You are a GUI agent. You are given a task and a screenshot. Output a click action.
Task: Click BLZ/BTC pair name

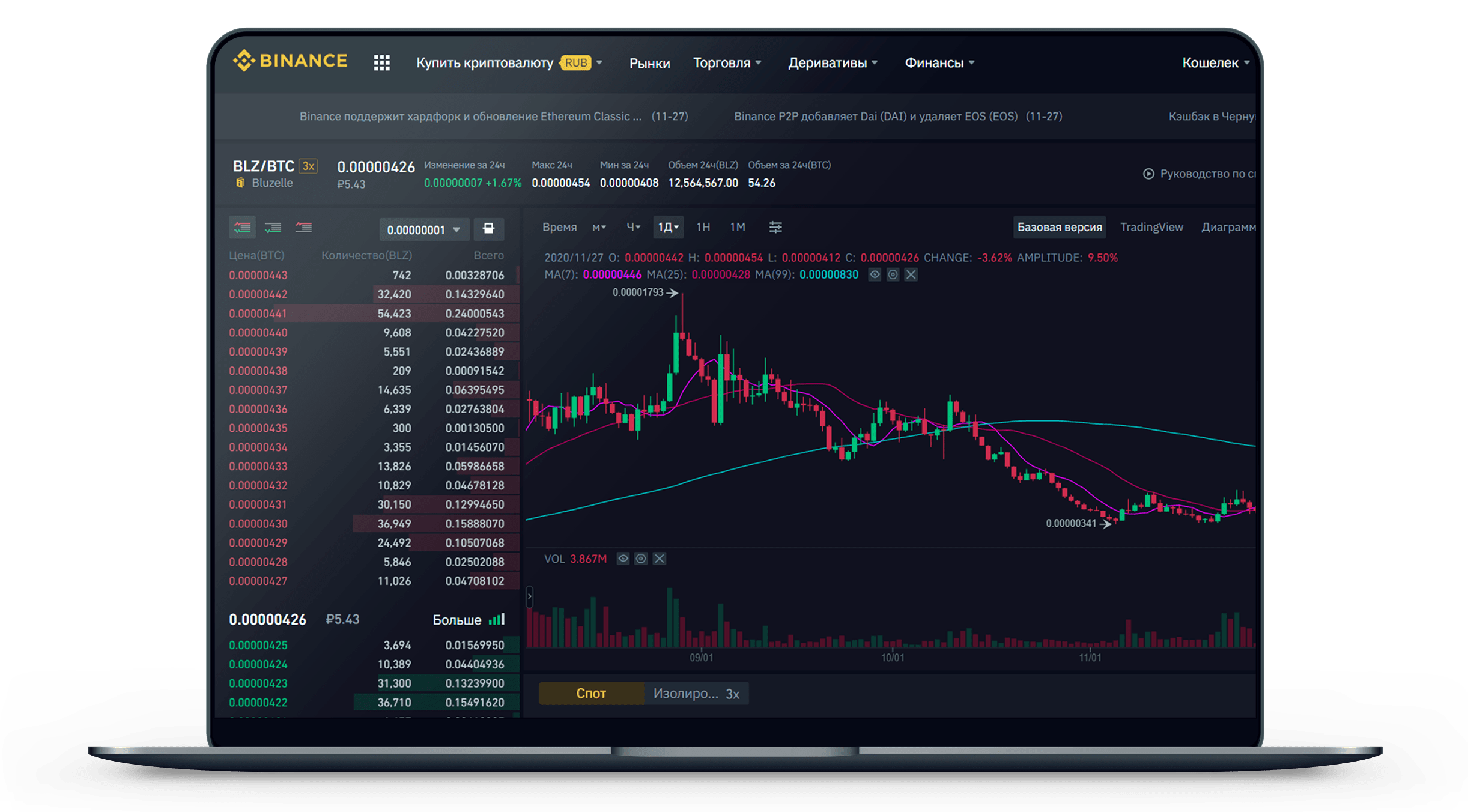click(x=263, y=166)
